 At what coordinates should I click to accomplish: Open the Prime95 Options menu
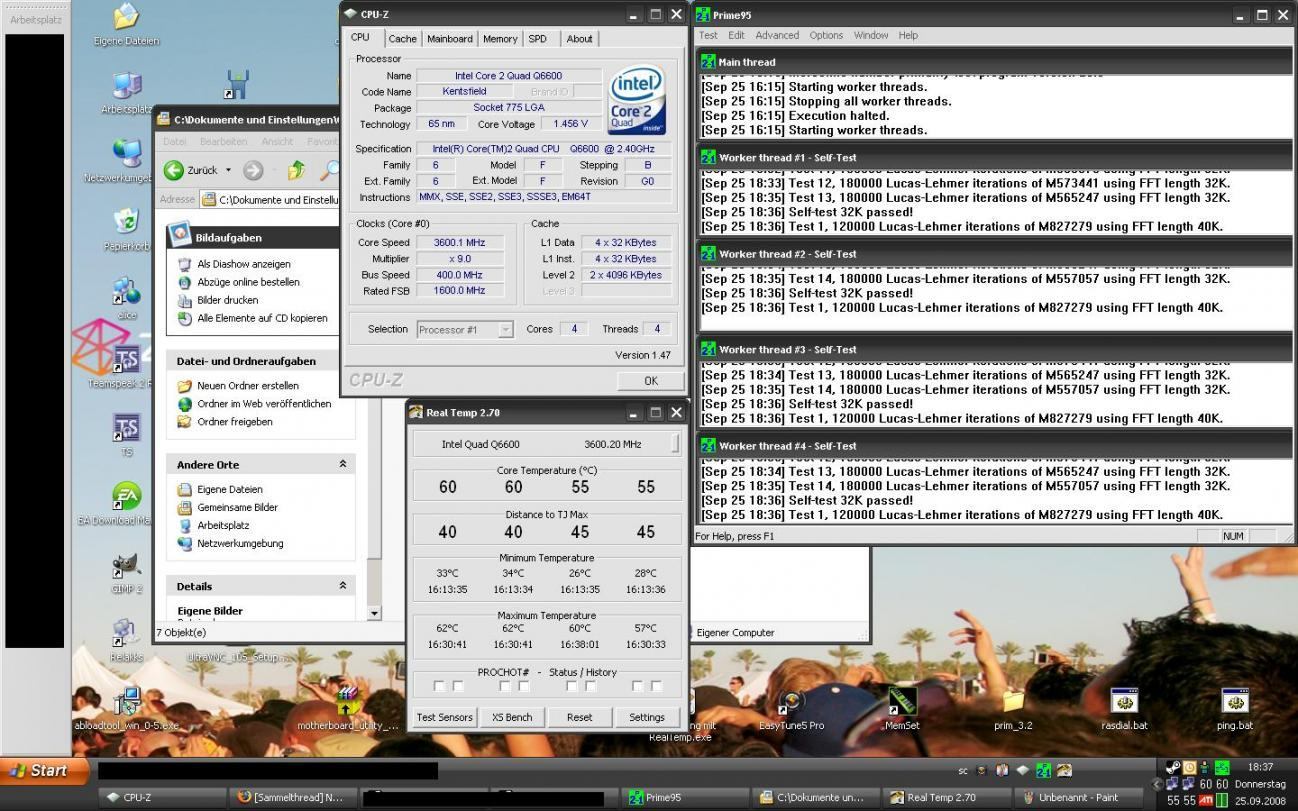click(826, 35)
